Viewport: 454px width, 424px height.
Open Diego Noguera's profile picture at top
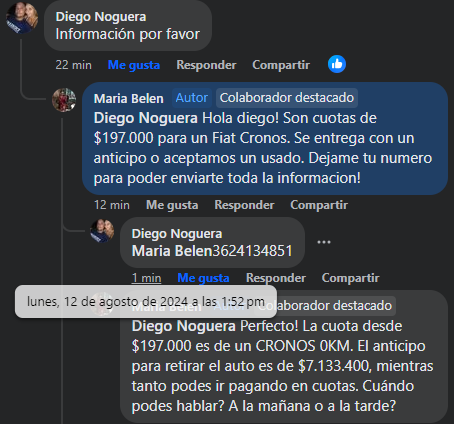(x=22, y=18)
